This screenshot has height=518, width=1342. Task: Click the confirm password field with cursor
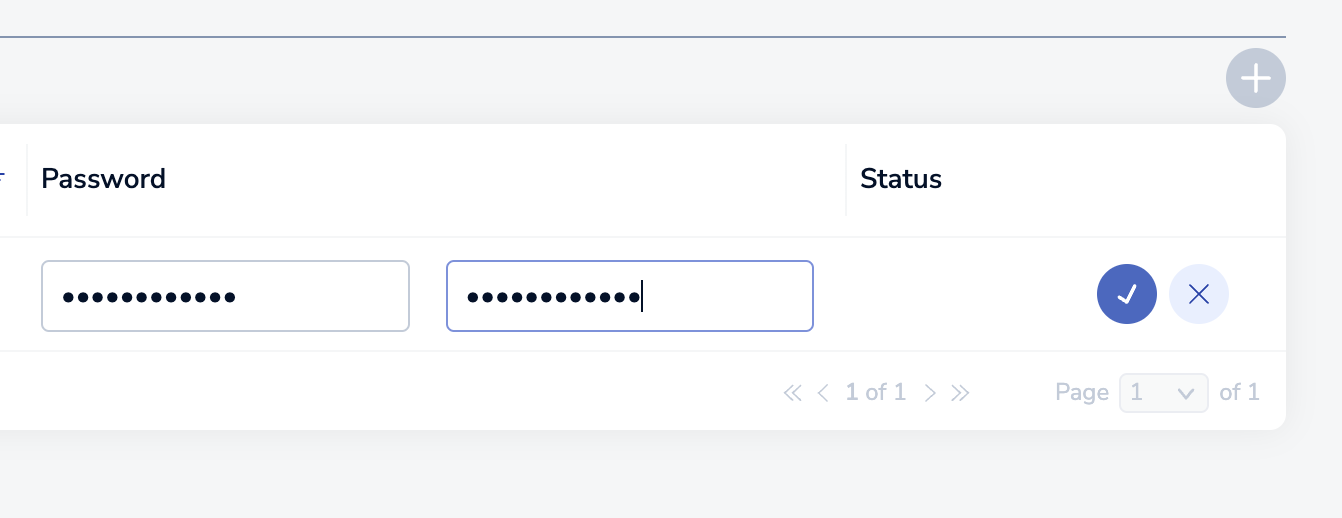coord(629,295)
